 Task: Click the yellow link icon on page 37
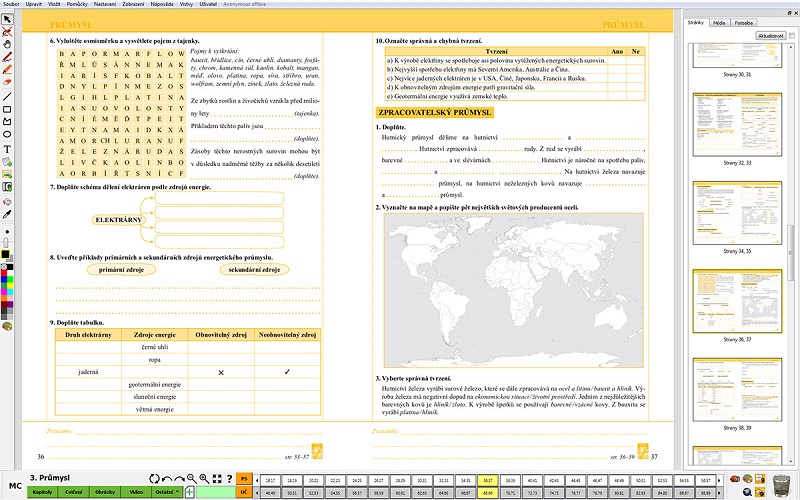pos(643,451)
